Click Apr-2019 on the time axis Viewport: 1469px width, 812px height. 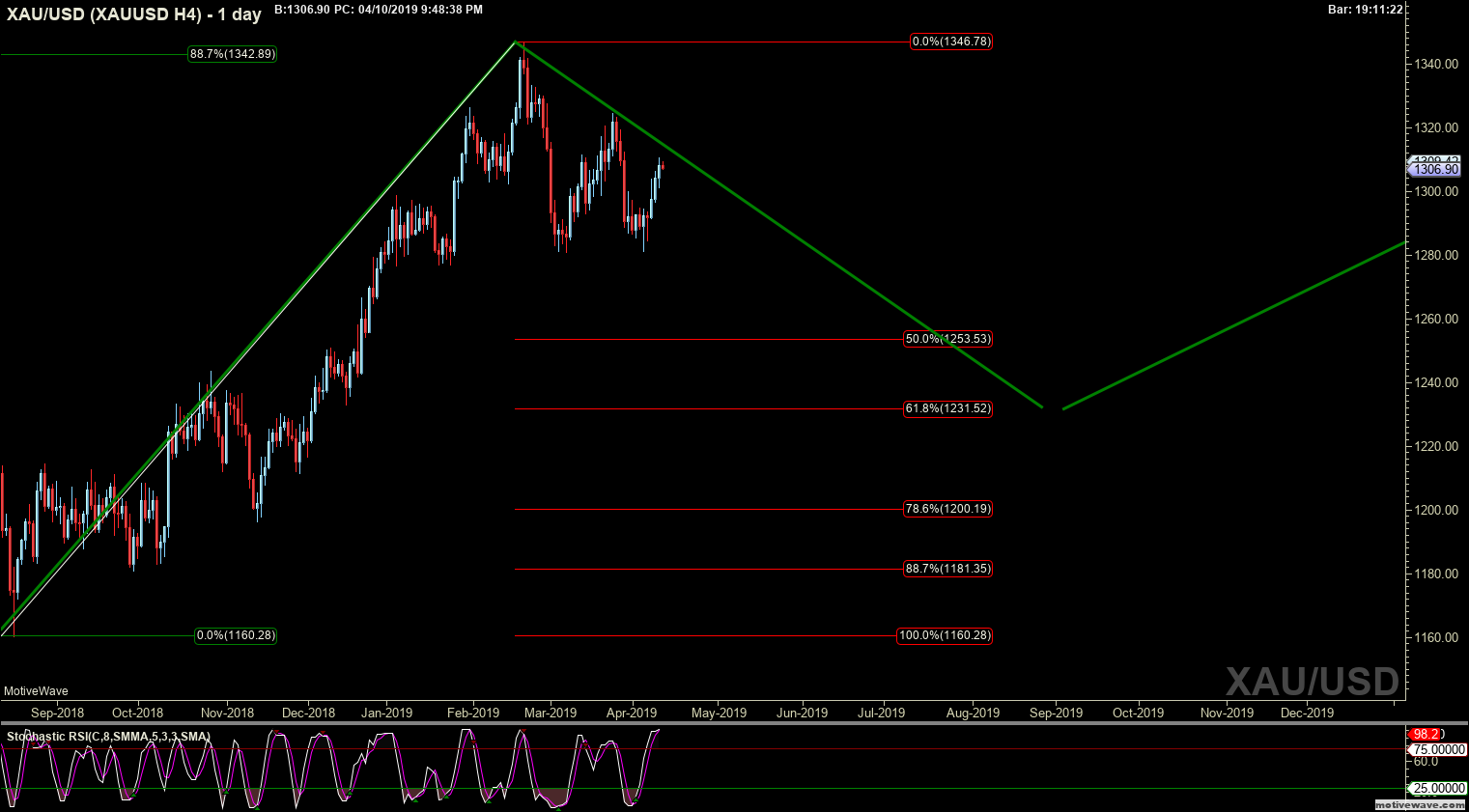(x=632, y=713)
